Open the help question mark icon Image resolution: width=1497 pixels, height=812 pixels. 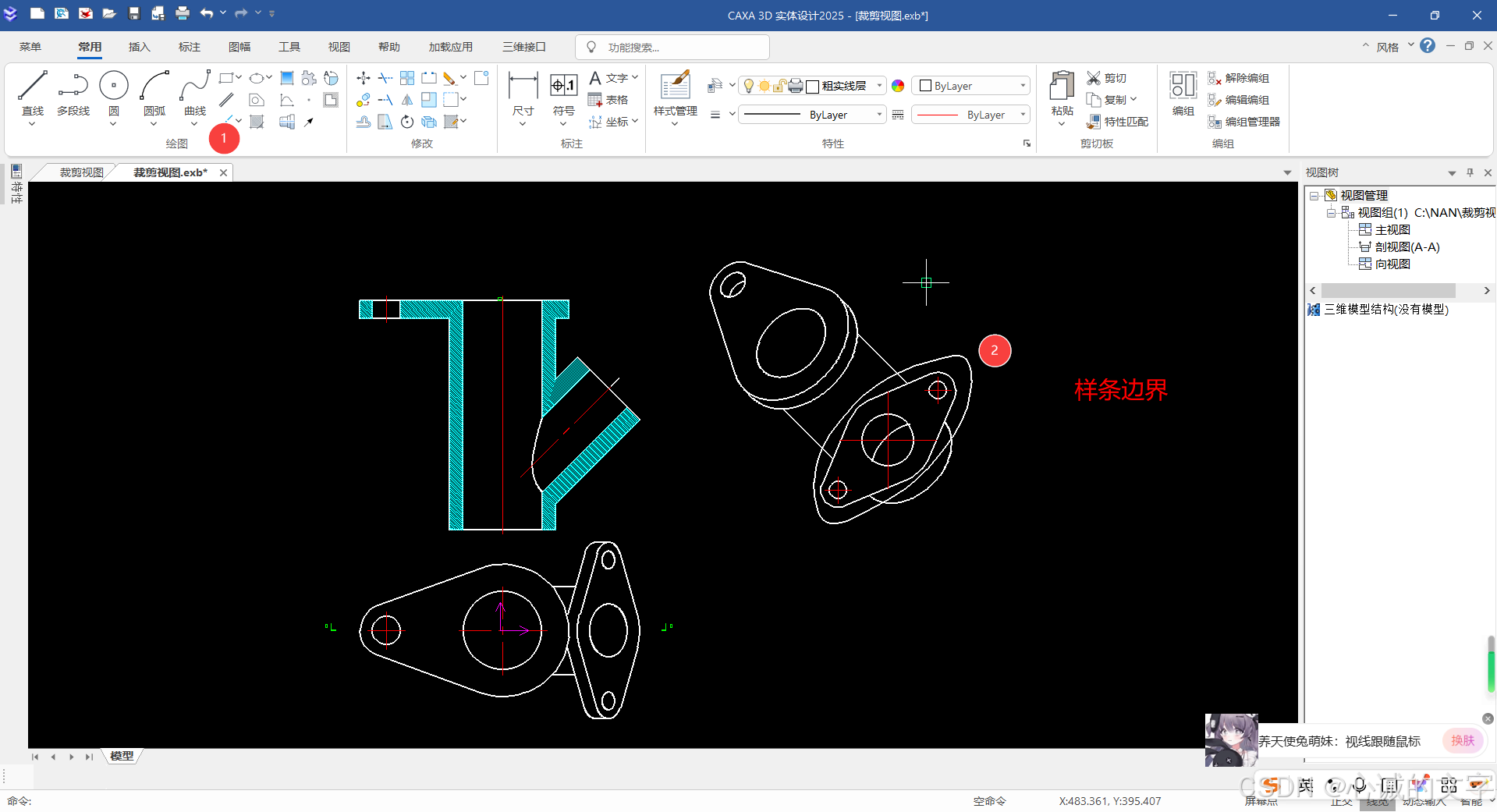pos(1428,46)
